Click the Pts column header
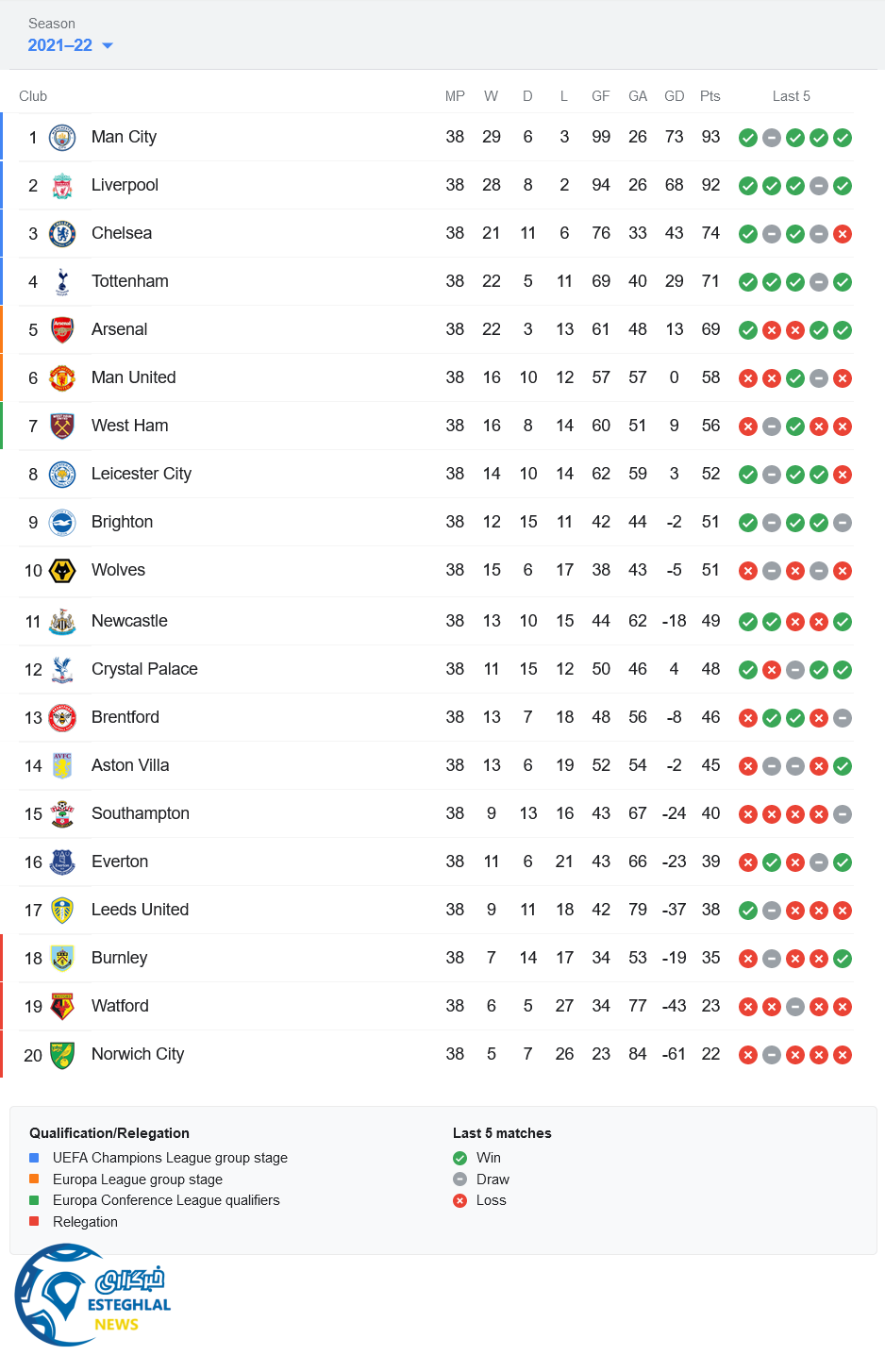 [710, 96]
